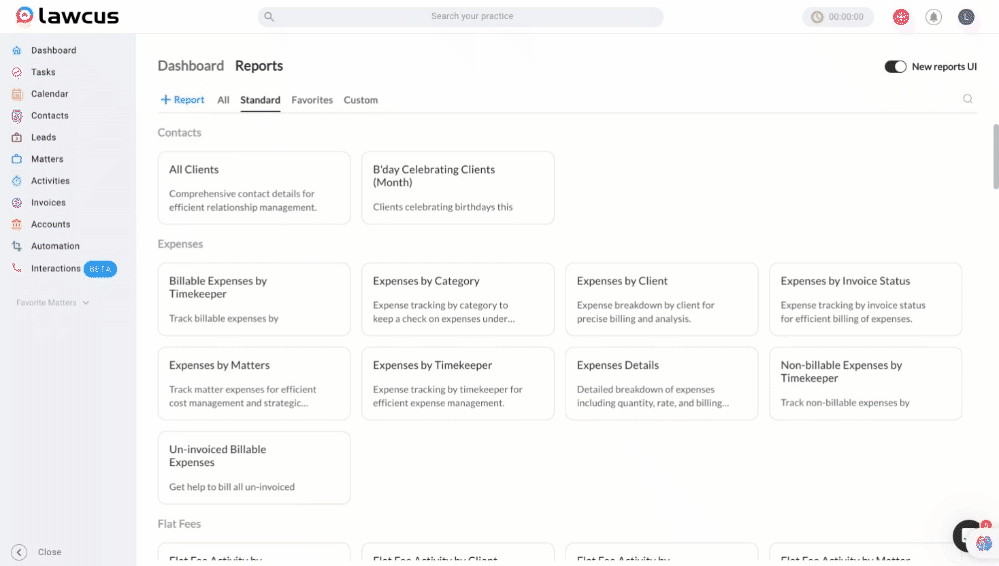Screen dimensions: 999x566
Task: Click the Flat Fees section heading
Action: pos(179,524)
